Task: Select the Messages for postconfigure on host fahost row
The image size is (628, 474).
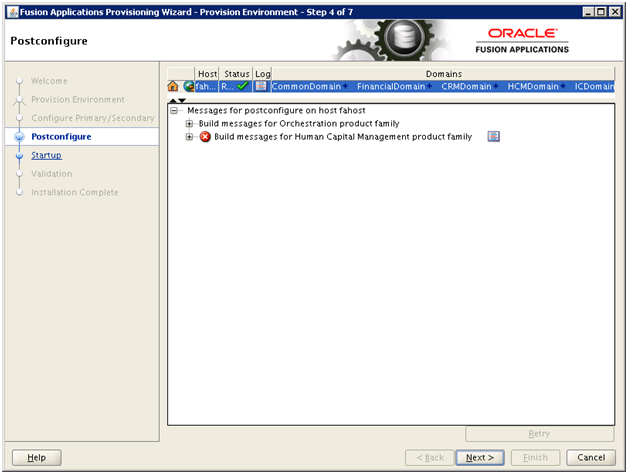Action: (x=276, y=111)
